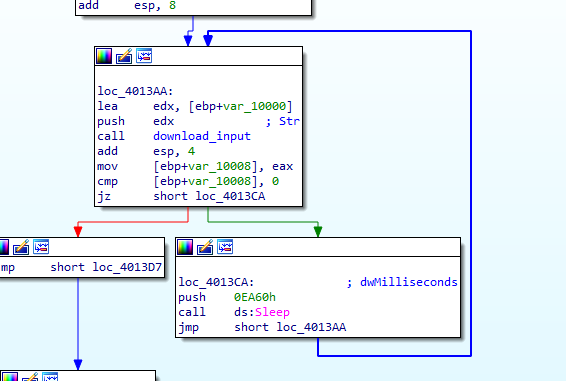
Task: Click group nodes icon in loc_4013D7 jump block
Action: [41, 247]
